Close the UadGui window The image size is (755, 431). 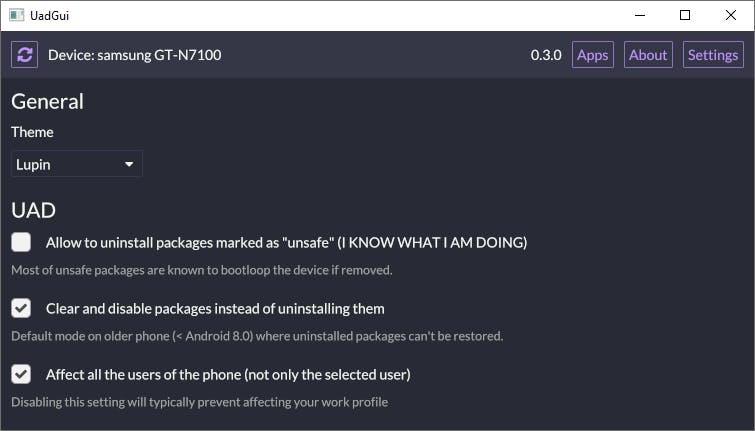pyautogui.click(x=731, y=15)
